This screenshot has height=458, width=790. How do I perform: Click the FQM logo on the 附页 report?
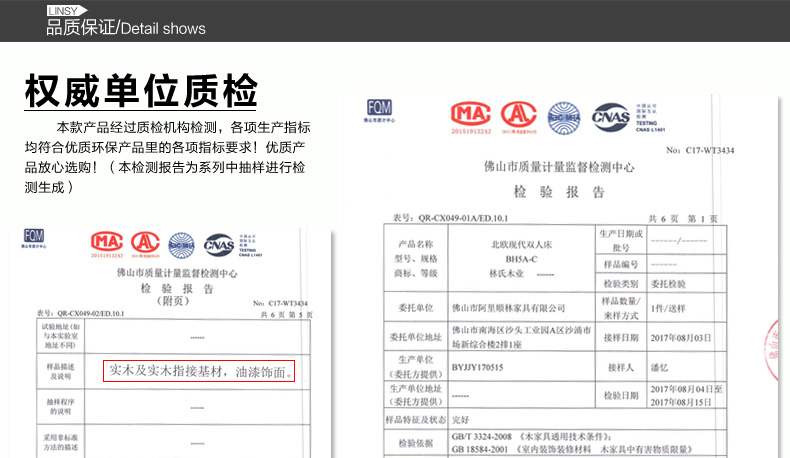click(x=34, y=238)
